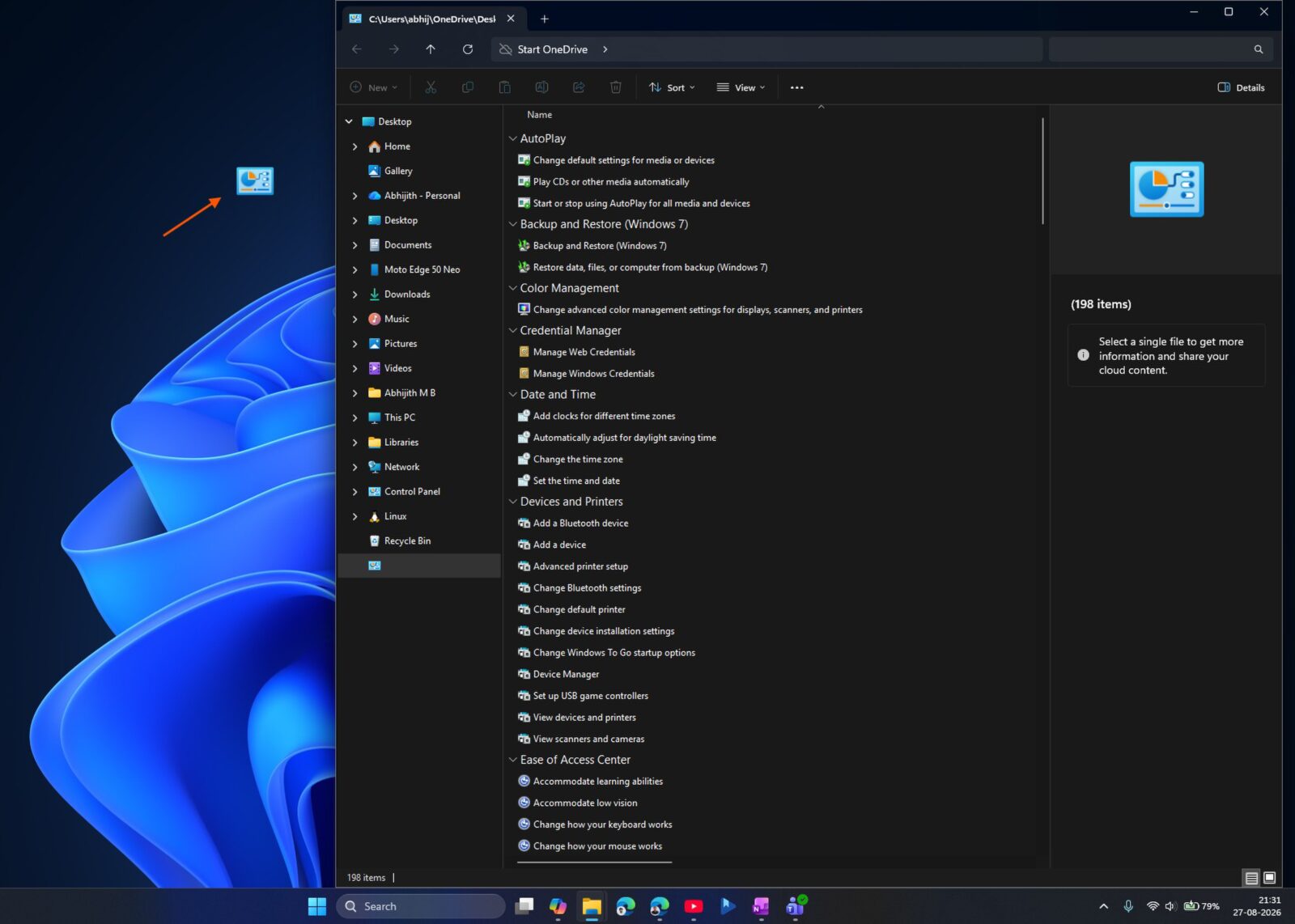Screen dimensions: 1295x924
Task: Open Device Manager entry
Action: [x=566, y=674]
